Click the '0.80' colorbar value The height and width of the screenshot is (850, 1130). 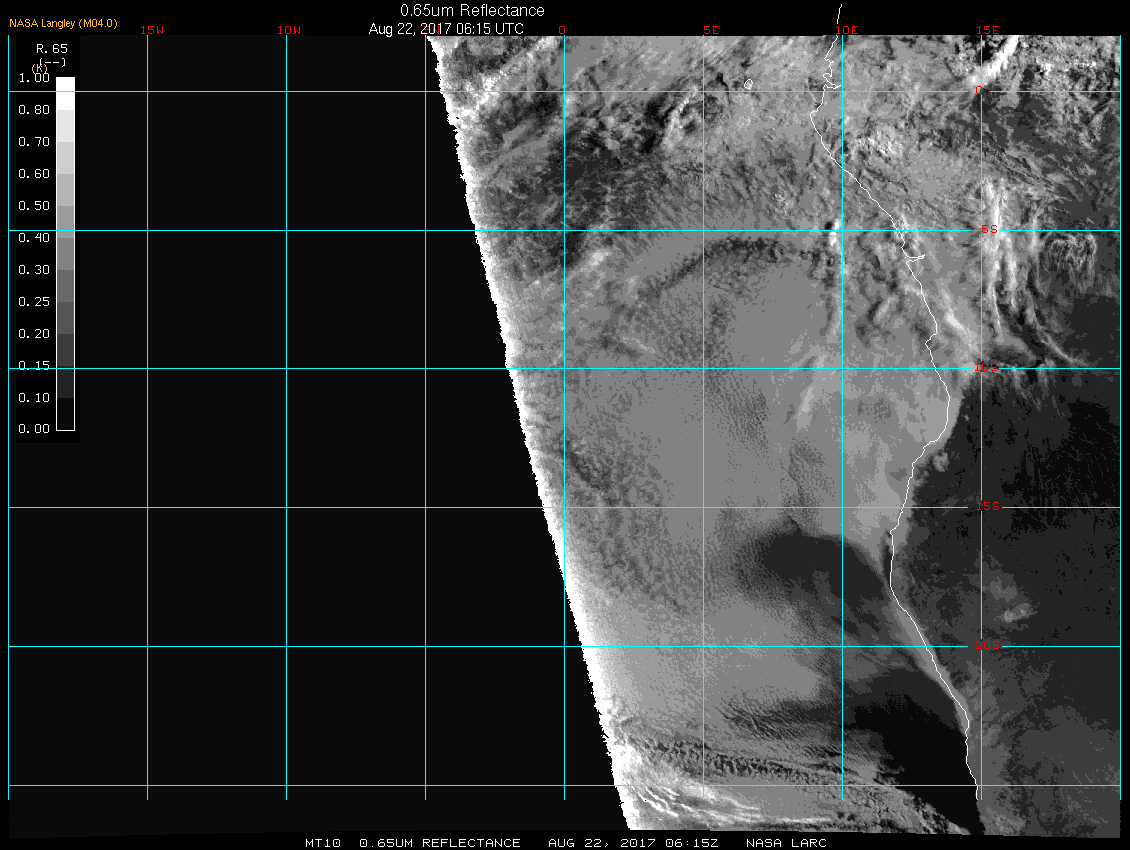click(34, 110)
